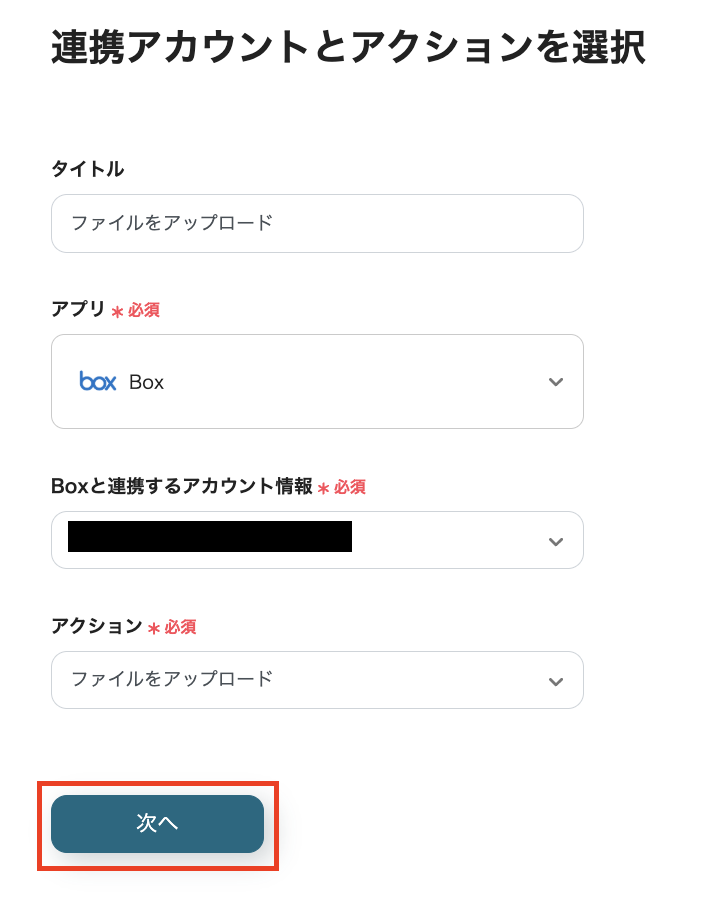Focus the タイトル text input field
Viewport: 724px width, 910px height.
tap(317, 223)
